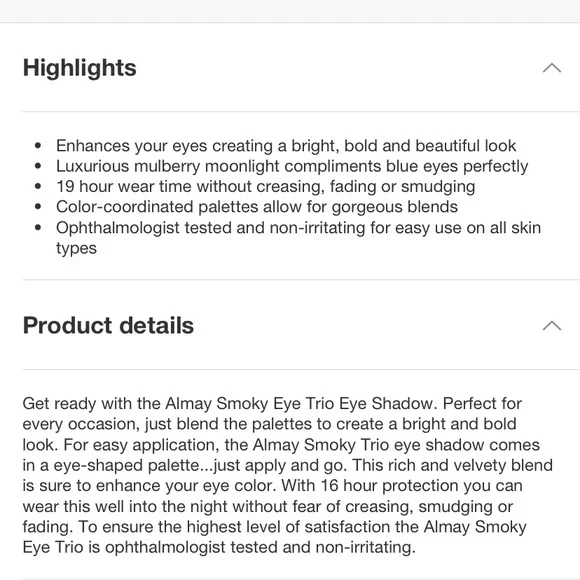Collapse the Highlights section chevron
The height and width of the screenshot is (580, 580).
[x=552, y=68]
